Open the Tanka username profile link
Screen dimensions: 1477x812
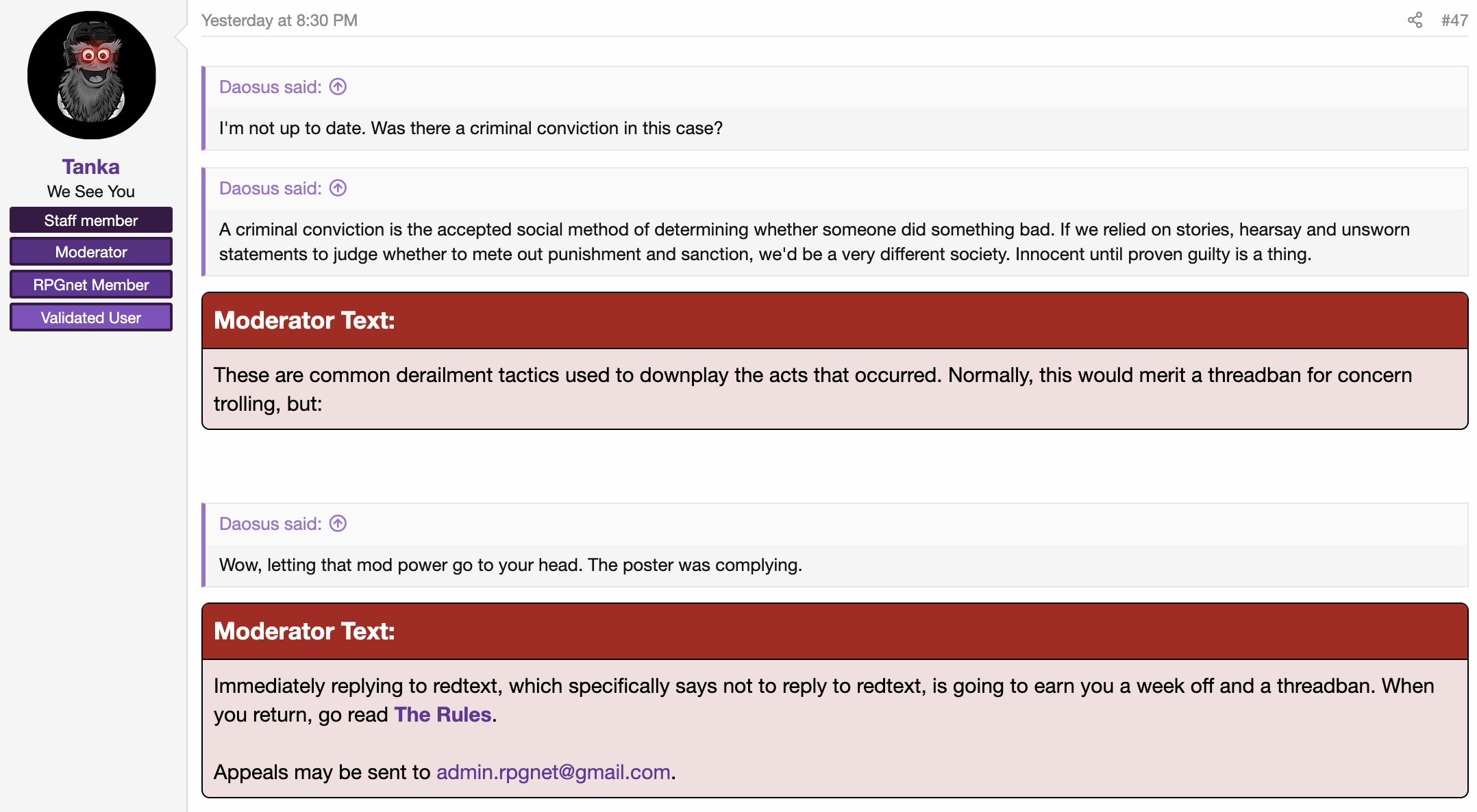[x=91, y=166]
